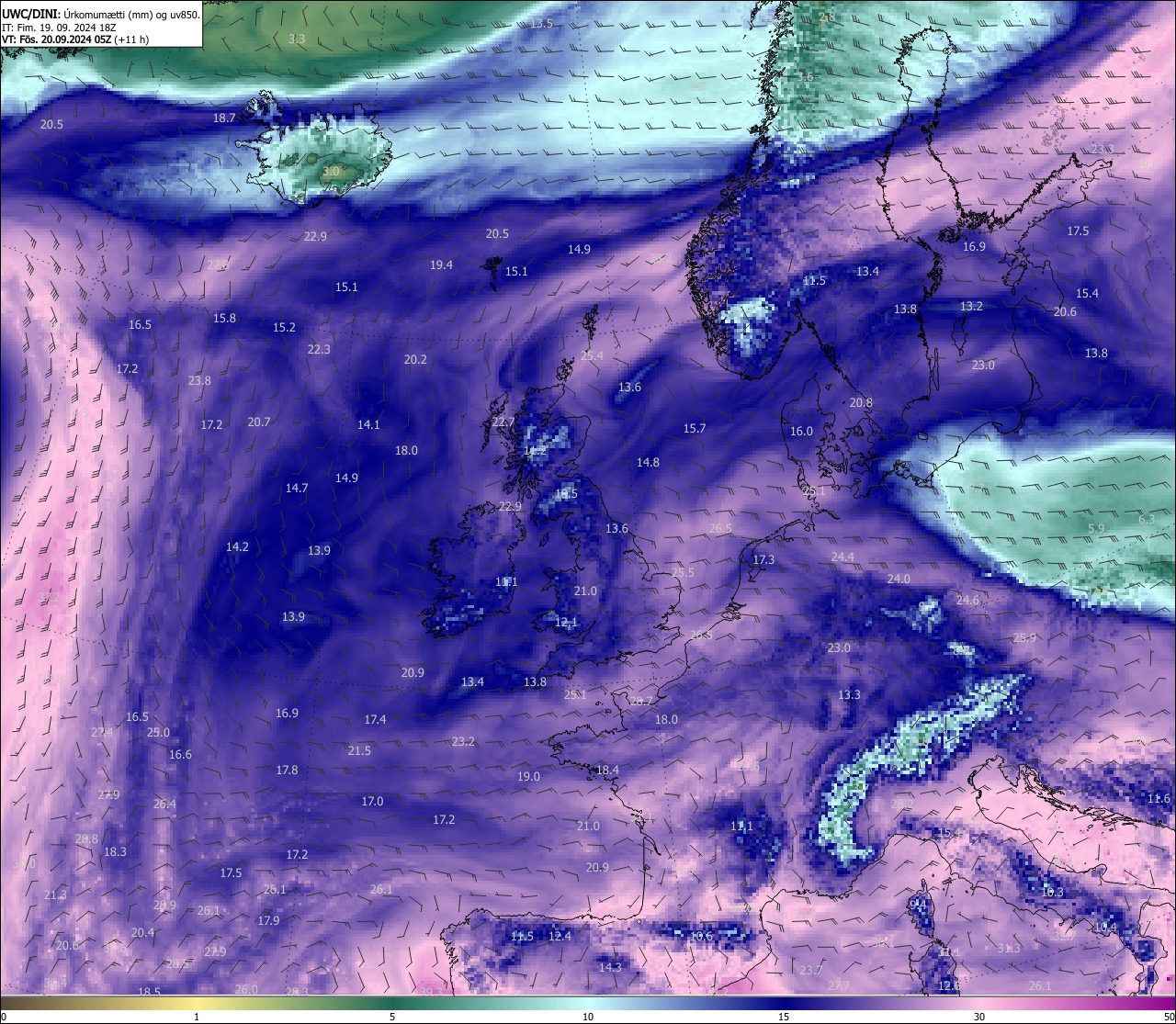Click the 22.3 value south of Iceland
This screenshot has height=1024, width=1176.
click(319, 350)
